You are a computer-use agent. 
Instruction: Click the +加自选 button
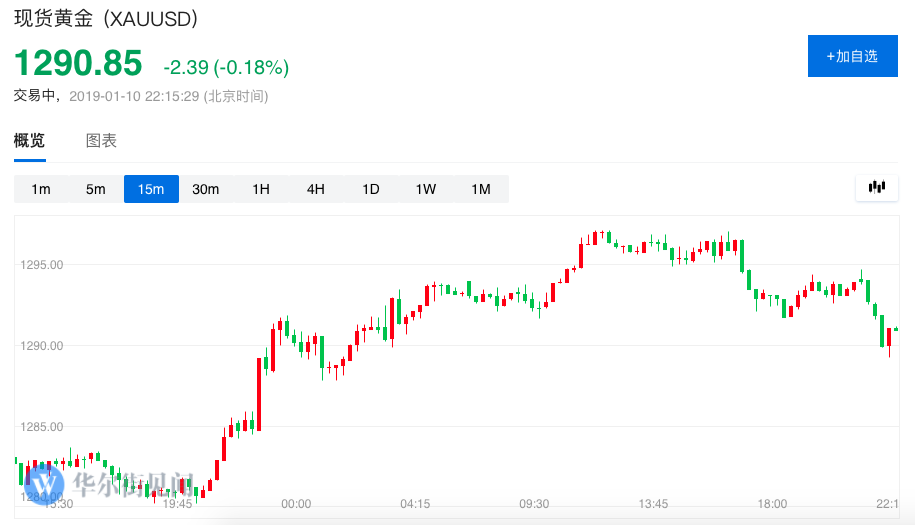pyautogui.click(x=852, y=56)
